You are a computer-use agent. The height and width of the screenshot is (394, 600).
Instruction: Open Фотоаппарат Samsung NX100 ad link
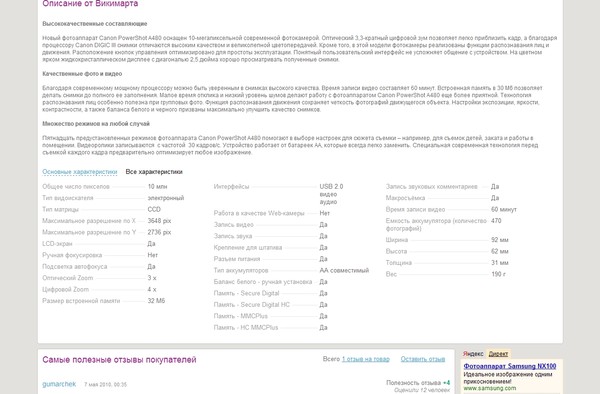coord(509,366)
